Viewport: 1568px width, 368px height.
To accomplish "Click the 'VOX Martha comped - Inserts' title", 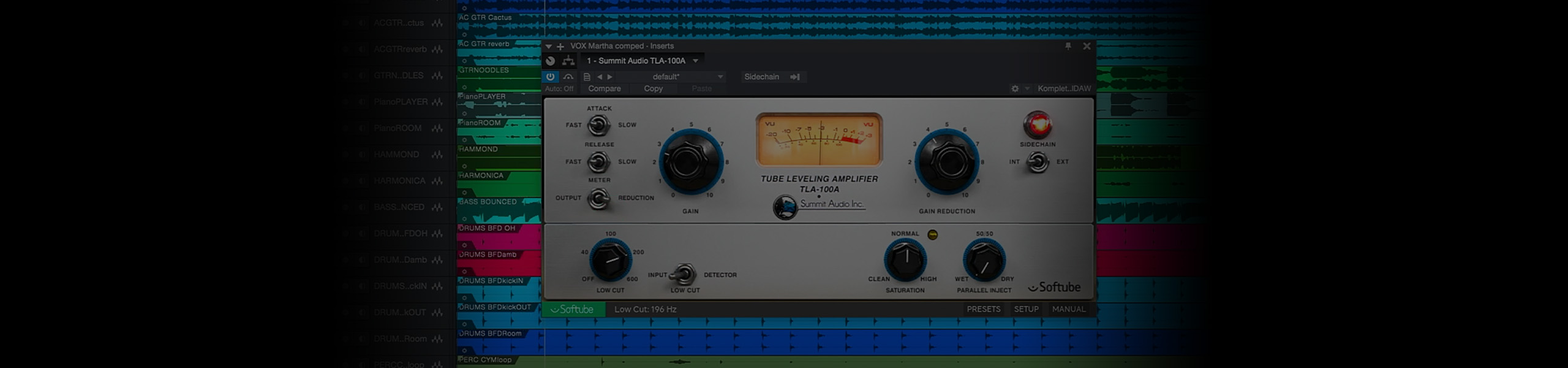I will coord(622,46).
